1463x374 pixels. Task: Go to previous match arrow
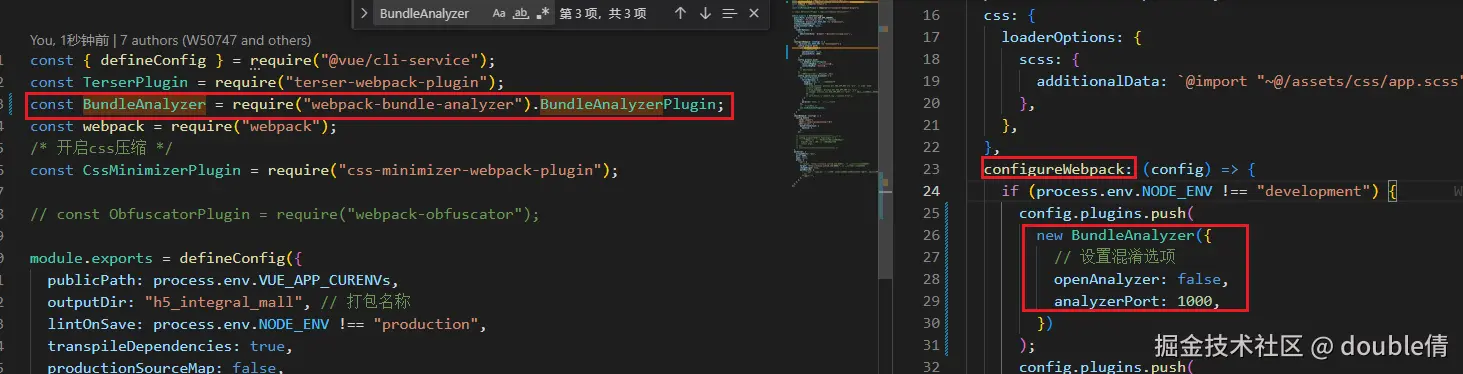681,13
